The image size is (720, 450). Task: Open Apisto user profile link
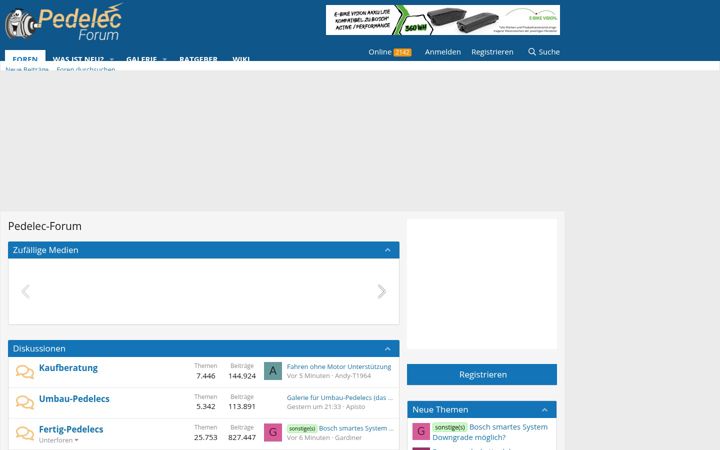(x=355, y=406)
